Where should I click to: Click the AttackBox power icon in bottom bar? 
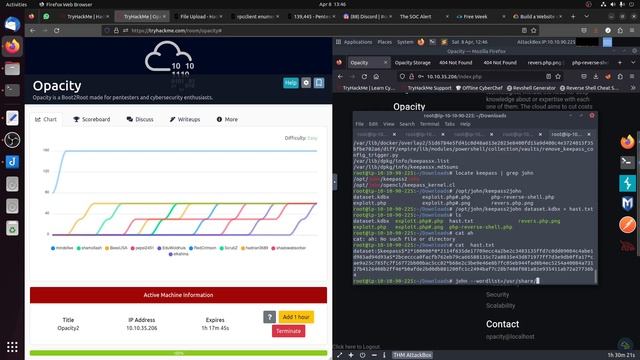click(362, 355)
